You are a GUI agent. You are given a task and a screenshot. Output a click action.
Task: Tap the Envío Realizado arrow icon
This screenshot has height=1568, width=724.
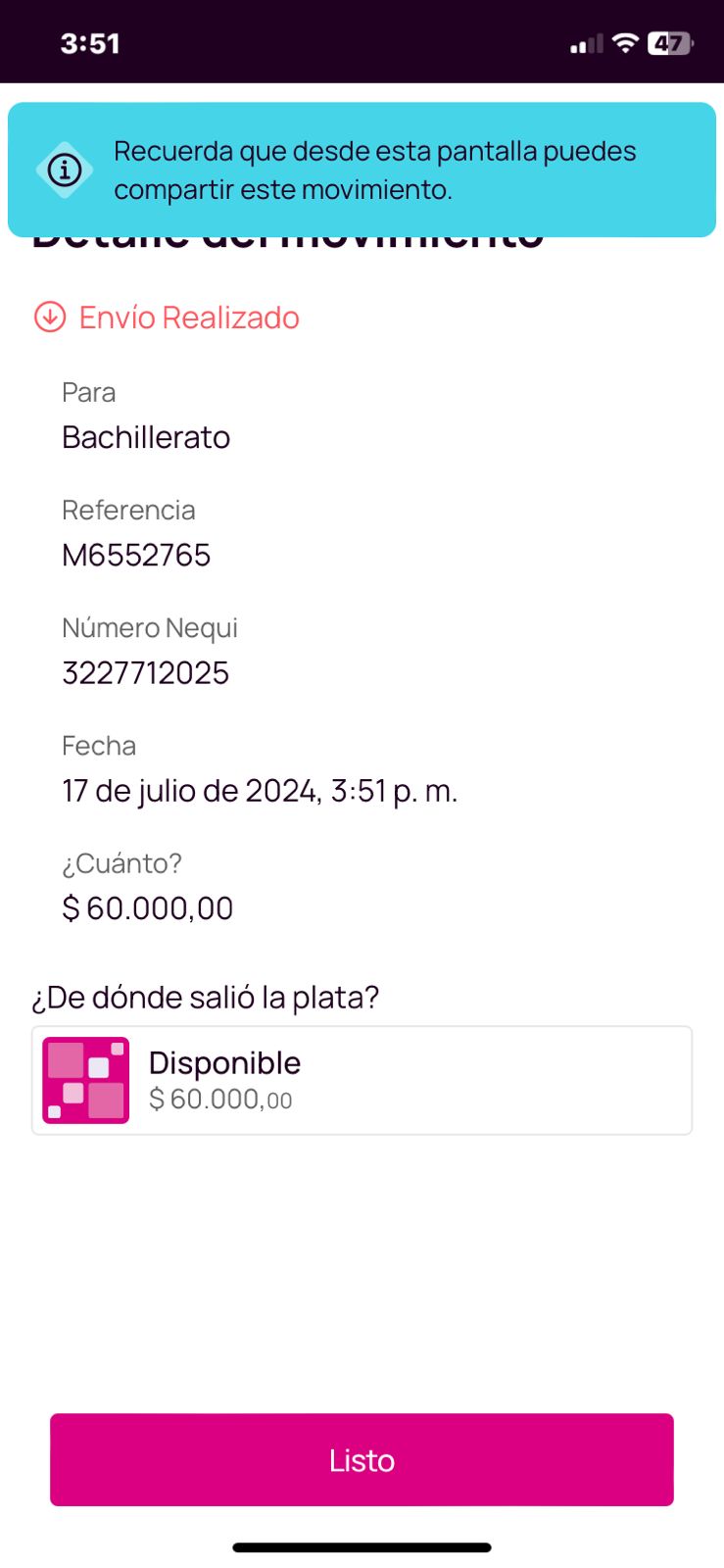pyautogui.click(x=50, y=318)
